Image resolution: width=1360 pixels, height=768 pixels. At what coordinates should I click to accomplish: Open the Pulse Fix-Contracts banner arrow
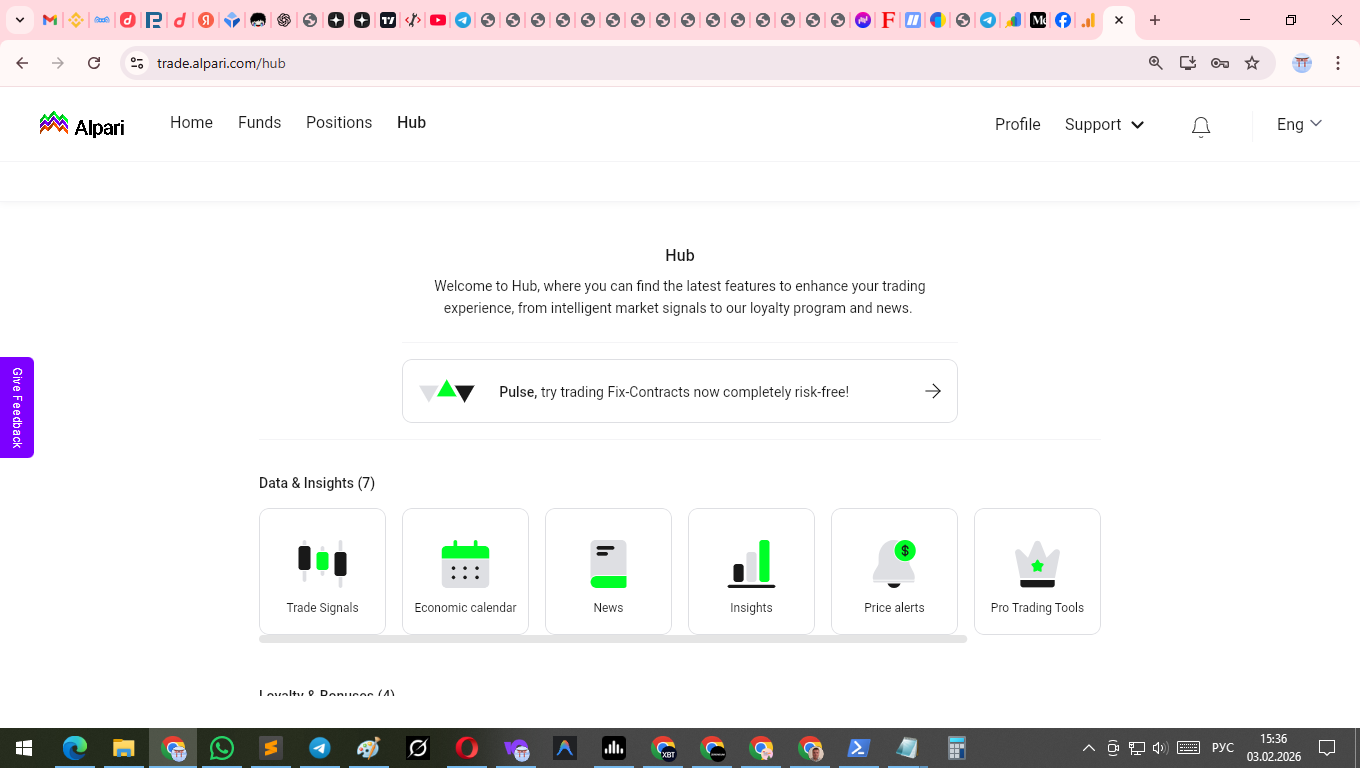pyautogui.click(x=932, y=391)
